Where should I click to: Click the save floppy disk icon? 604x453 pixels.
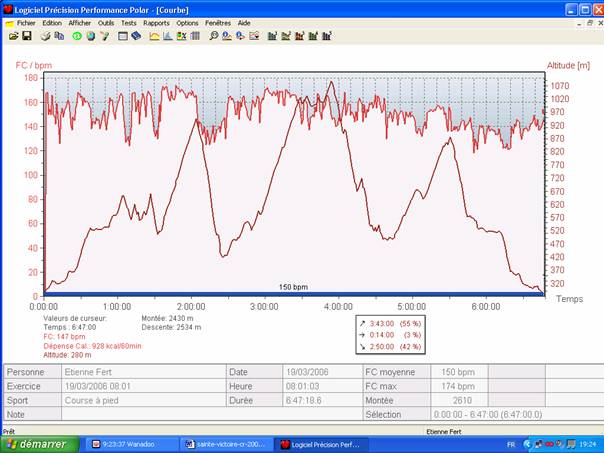pos(27,36)
